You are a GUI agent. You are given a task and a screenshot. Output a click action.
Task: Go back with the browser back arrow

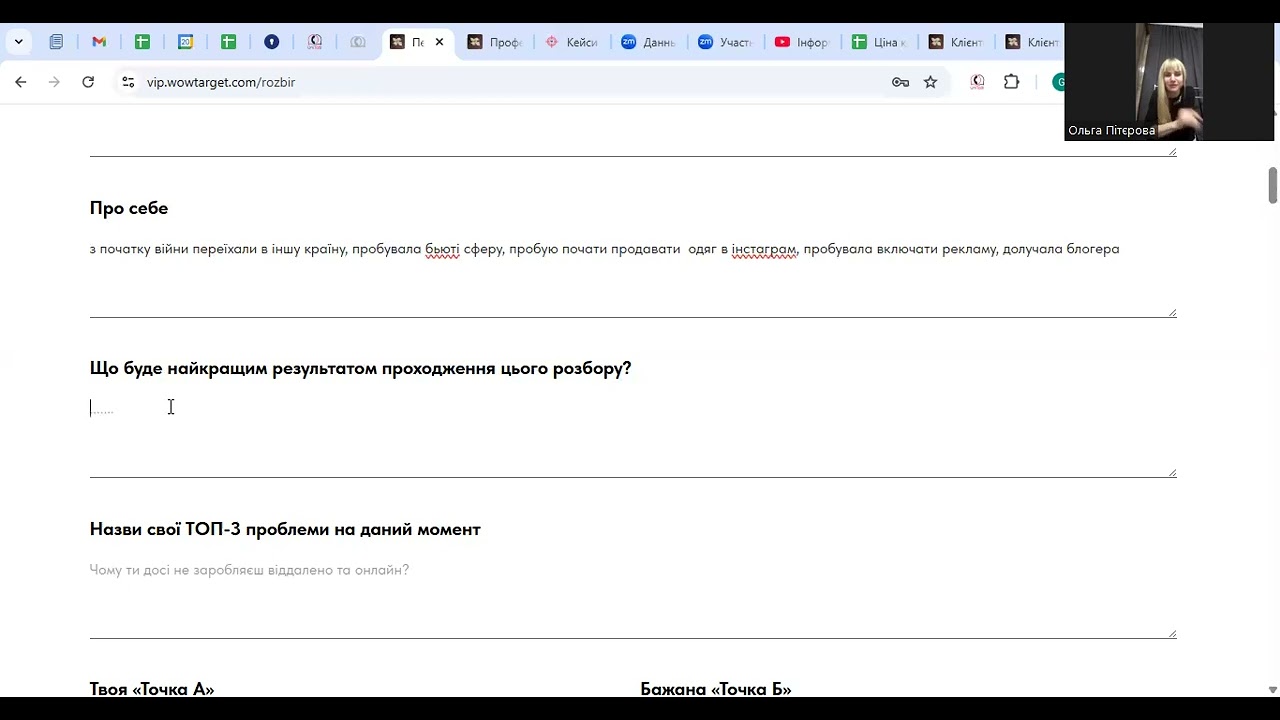pyautogui.click(x=21, y=82)
